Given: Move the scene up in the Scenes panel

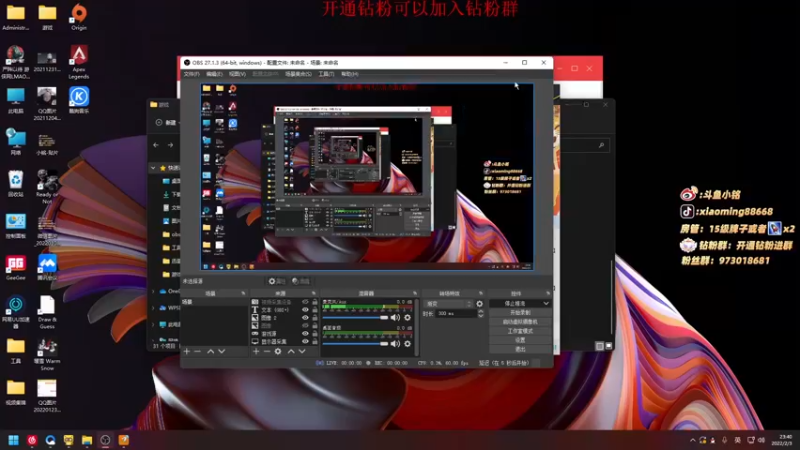Looking at the screenshot, I should pyautogui.click(x=210, y=351).
